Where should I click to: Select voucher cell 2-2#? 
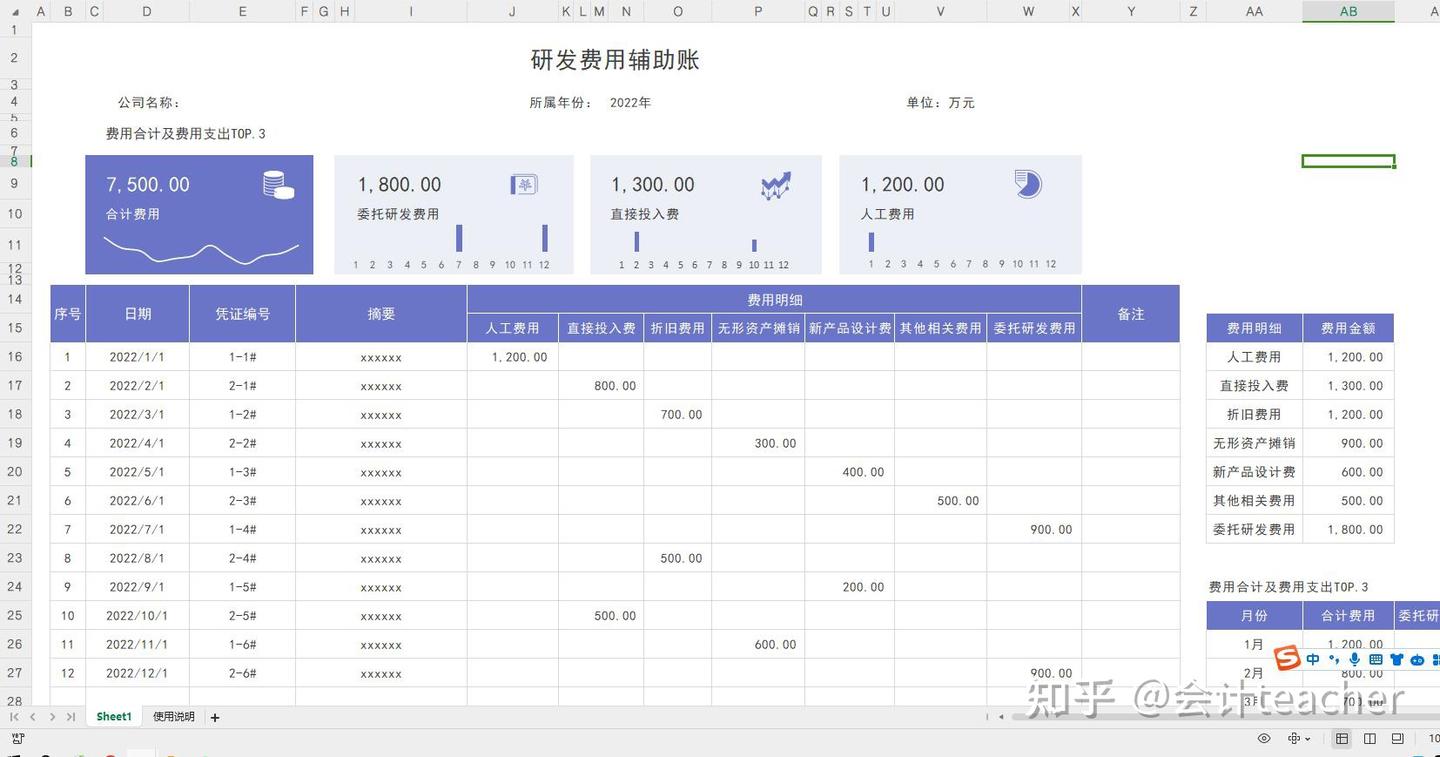pos(243,443)
